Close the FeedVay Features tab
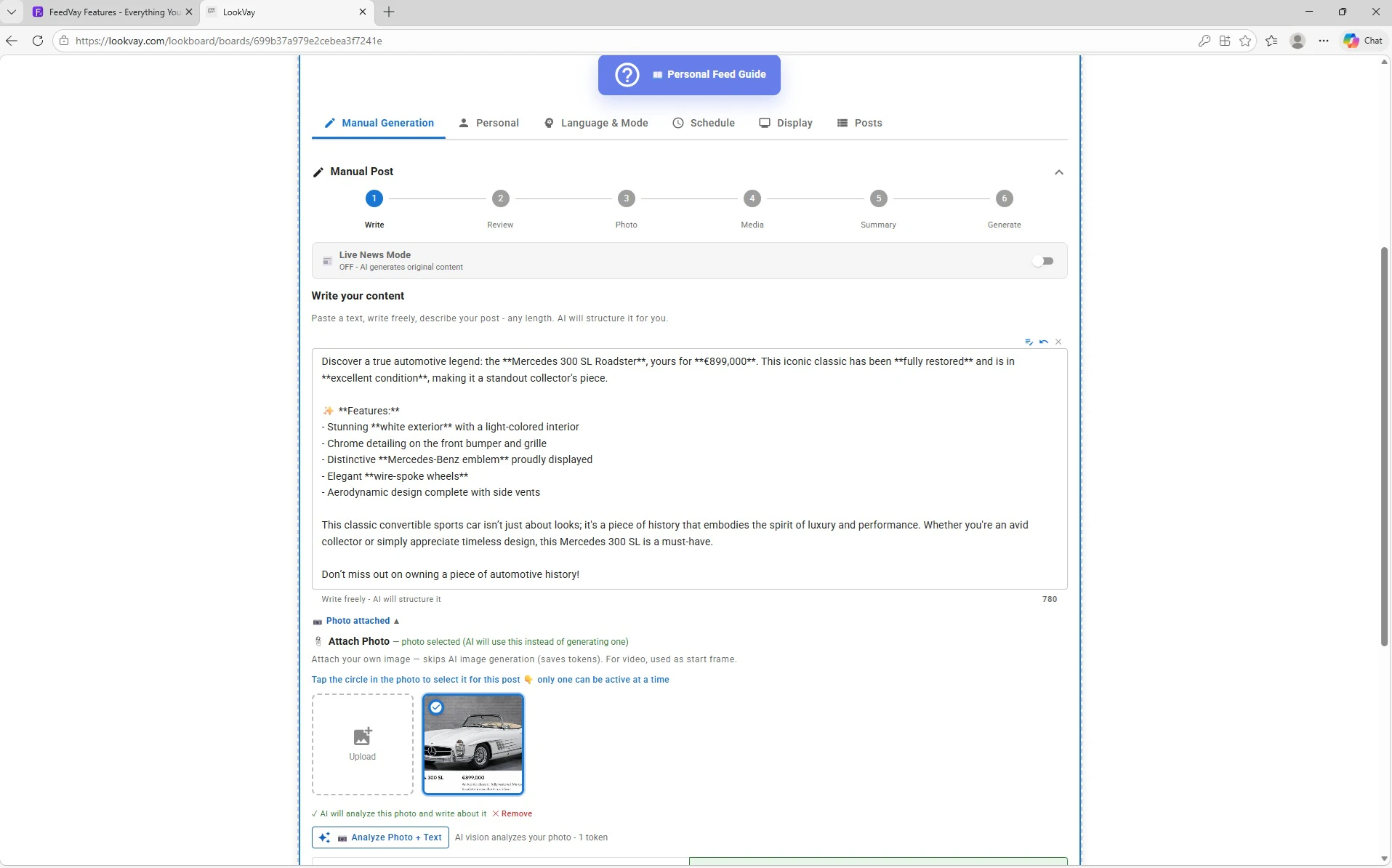 point(189,12)
